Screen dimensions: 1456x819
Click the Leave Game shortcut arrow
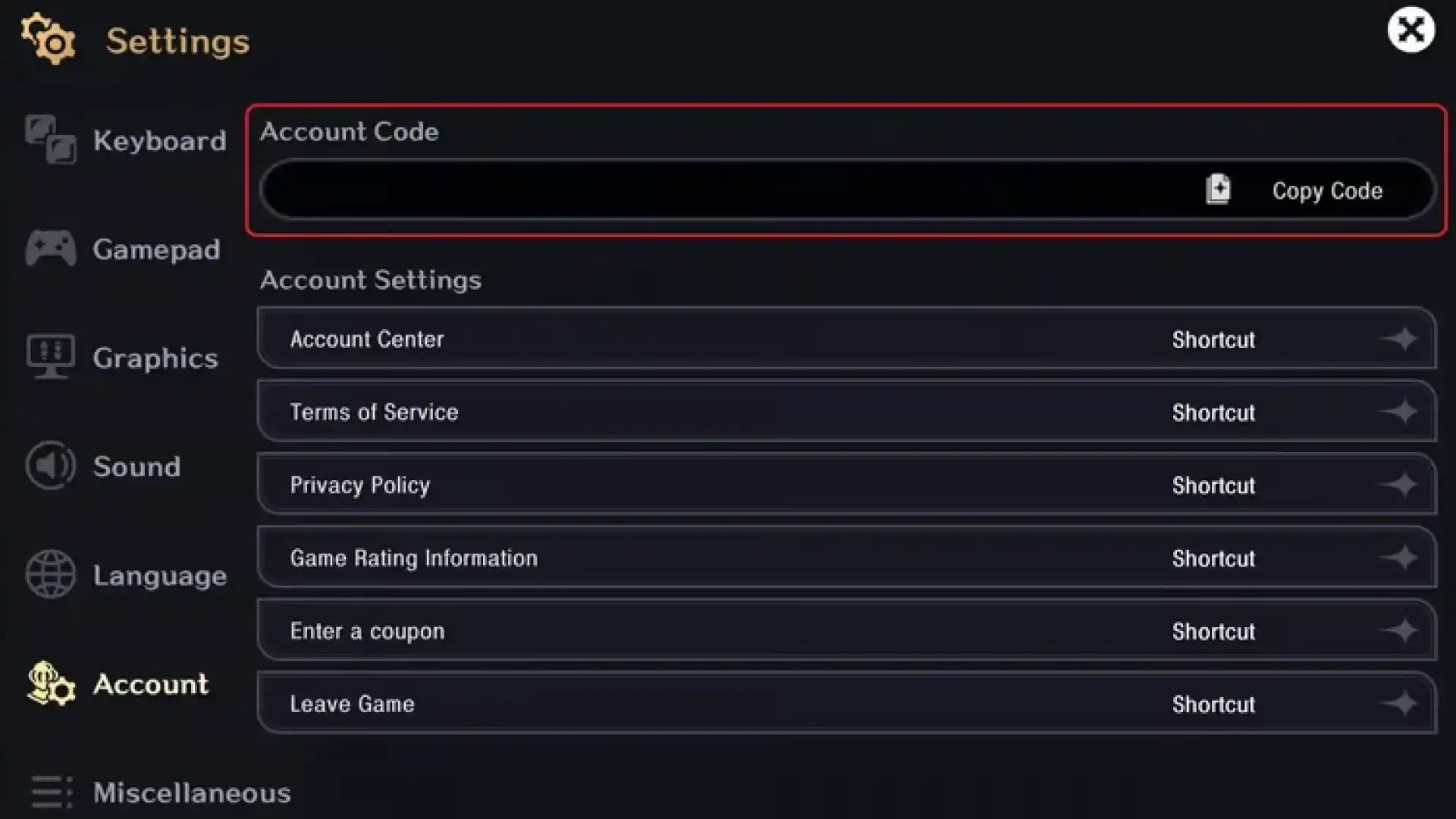1400,704
